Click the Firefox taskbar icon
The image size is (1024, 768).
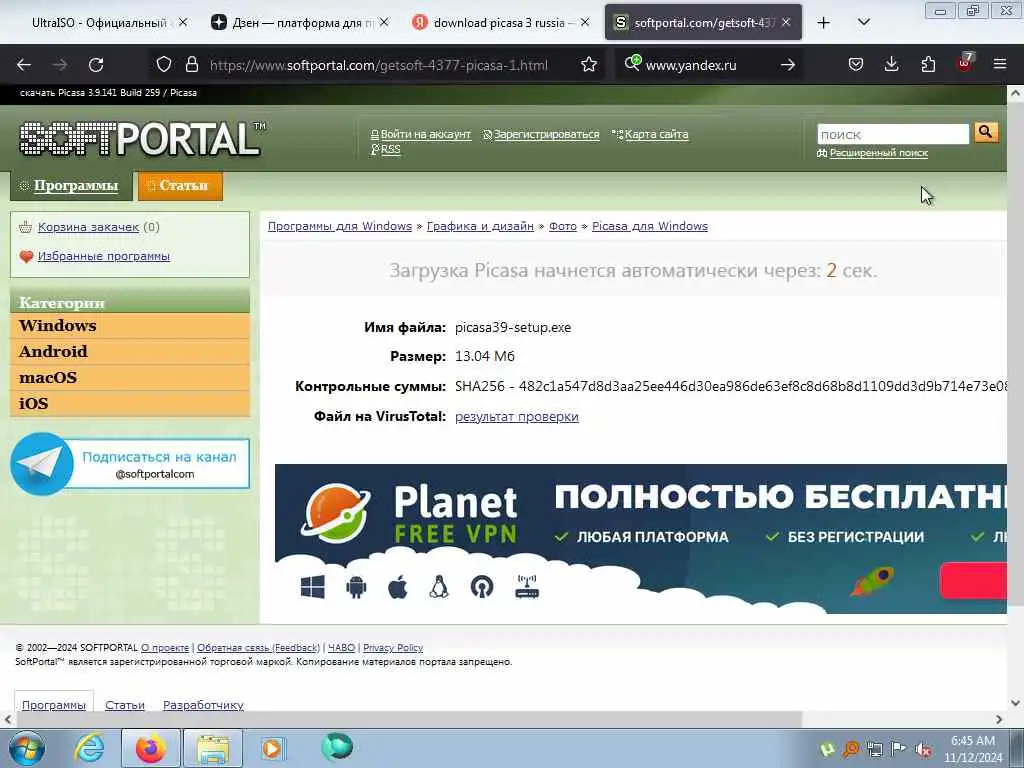point(150,748)
